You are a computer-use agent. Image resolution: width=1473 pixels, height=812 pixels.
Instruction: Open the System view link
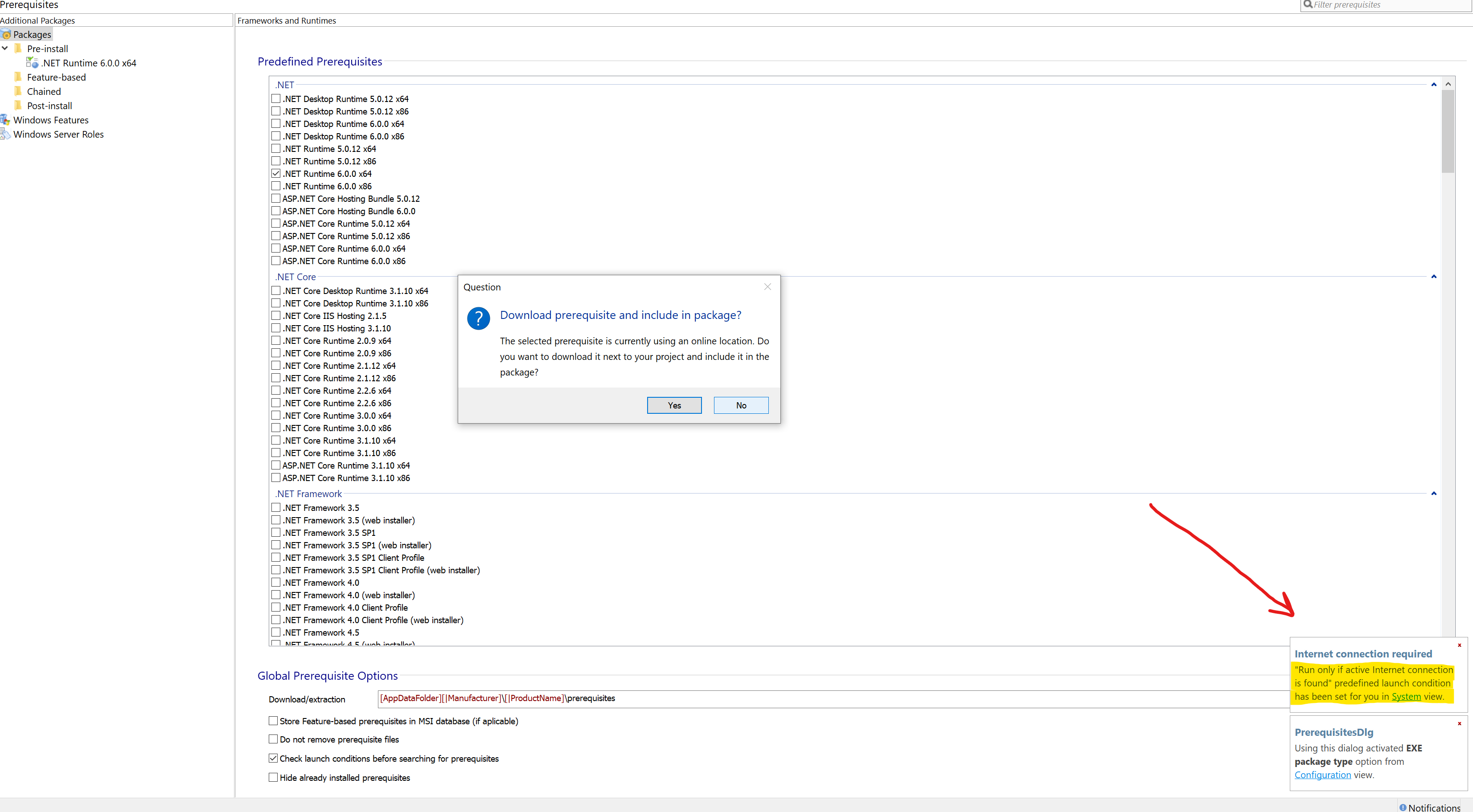tap(1406, 696)
